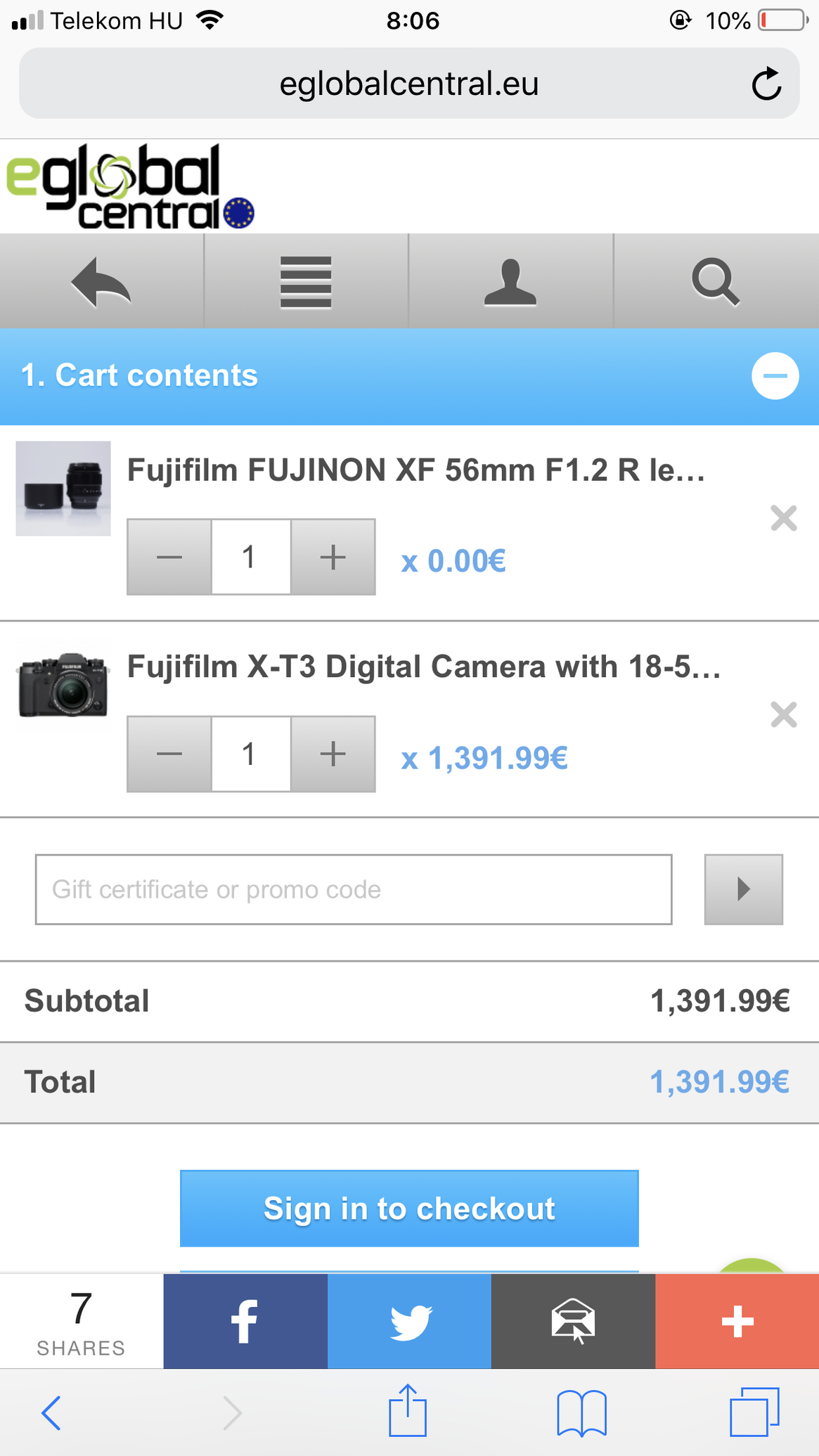Open the user account icon

[x=510, y=282]
